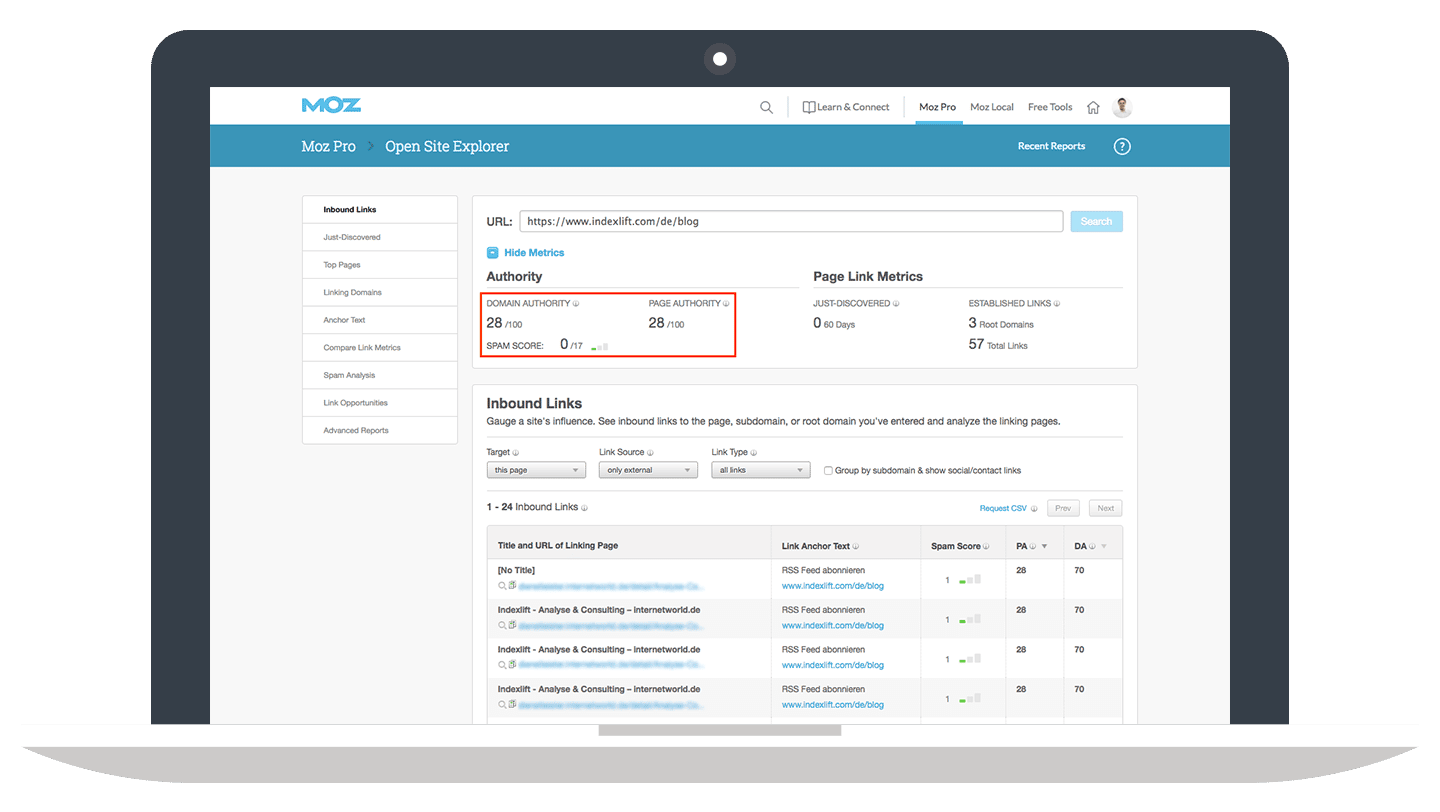Click info icon beside Request CSV

click(1034, 508)
